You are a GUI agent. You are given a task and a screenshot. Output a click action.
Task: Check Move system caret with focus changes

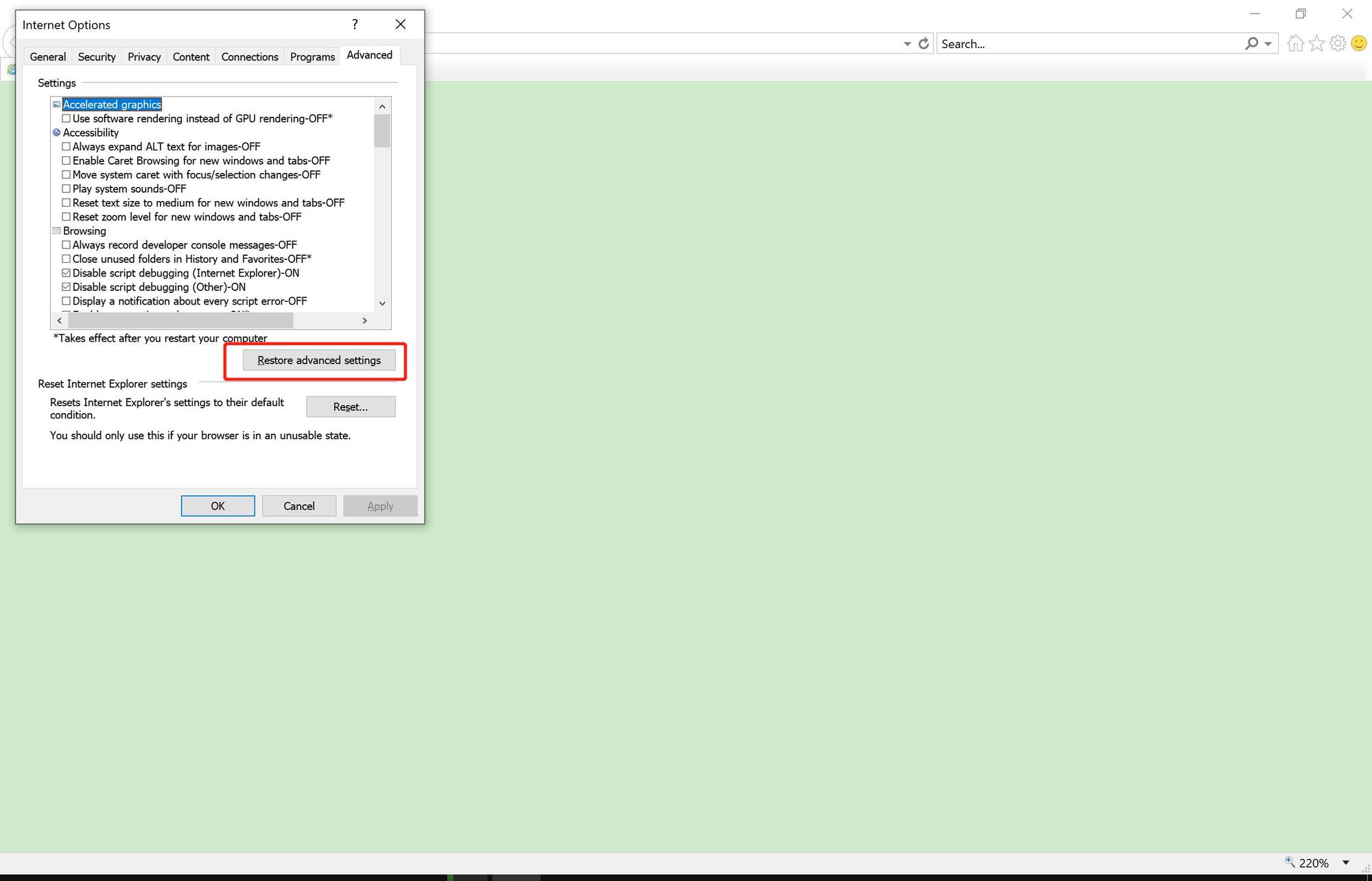pos(67,175)
